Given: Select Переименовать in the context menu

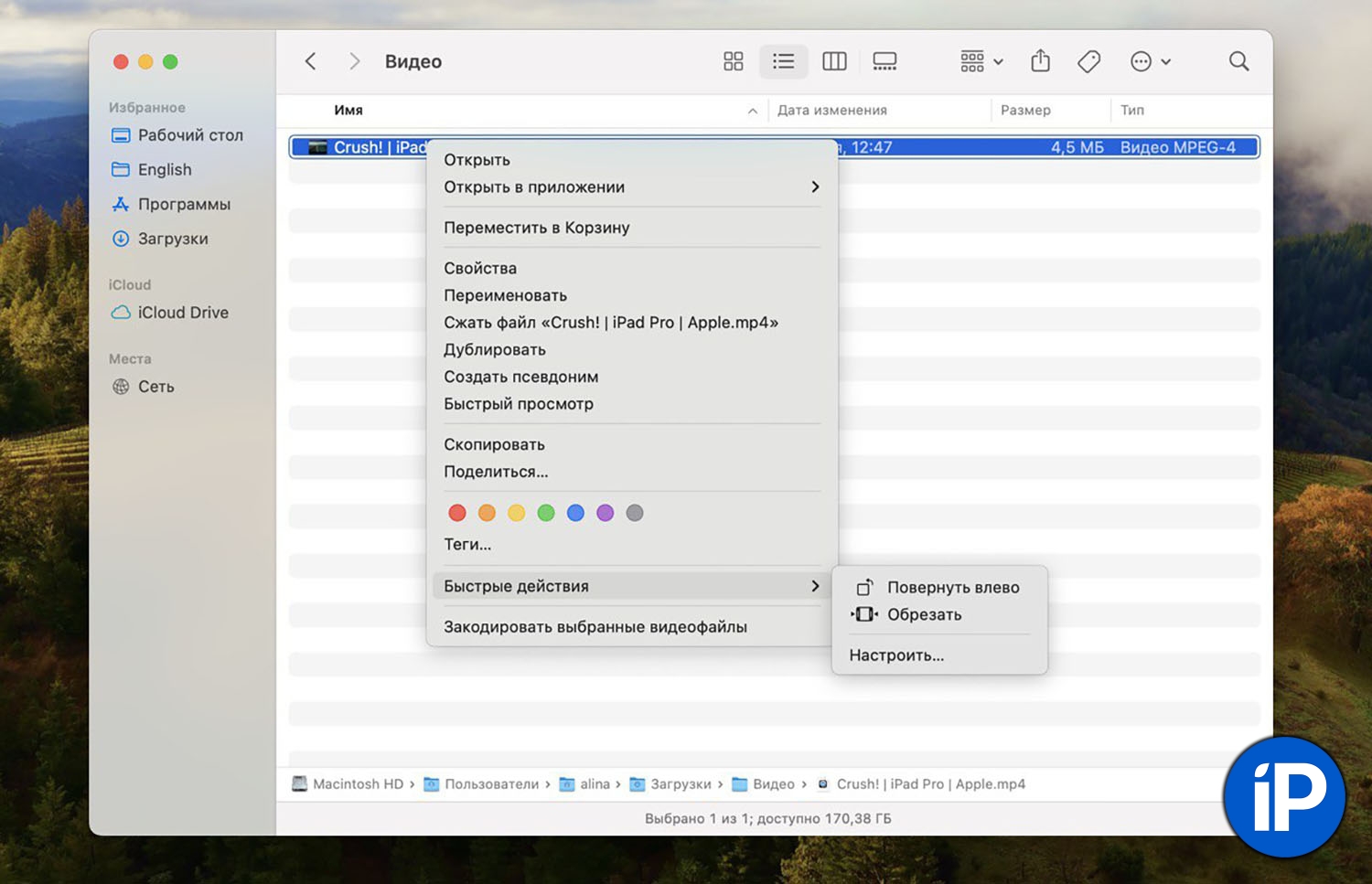Looking at the screenshot, I should (505, 295).
